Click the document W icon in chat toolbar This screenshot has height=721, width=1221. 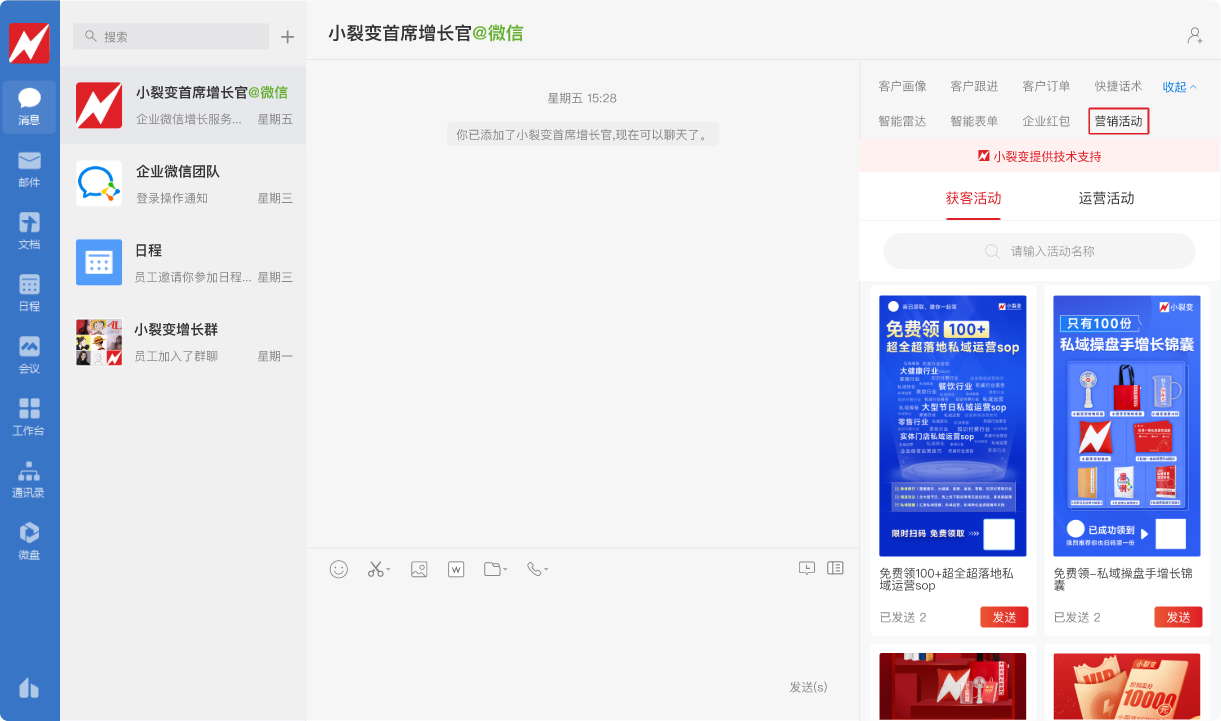456,569
